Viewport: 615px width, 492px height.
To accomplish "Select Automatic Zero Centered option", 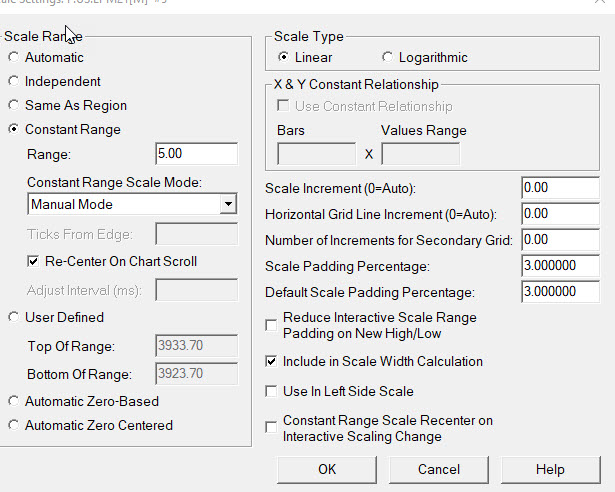I will point(13,426).
